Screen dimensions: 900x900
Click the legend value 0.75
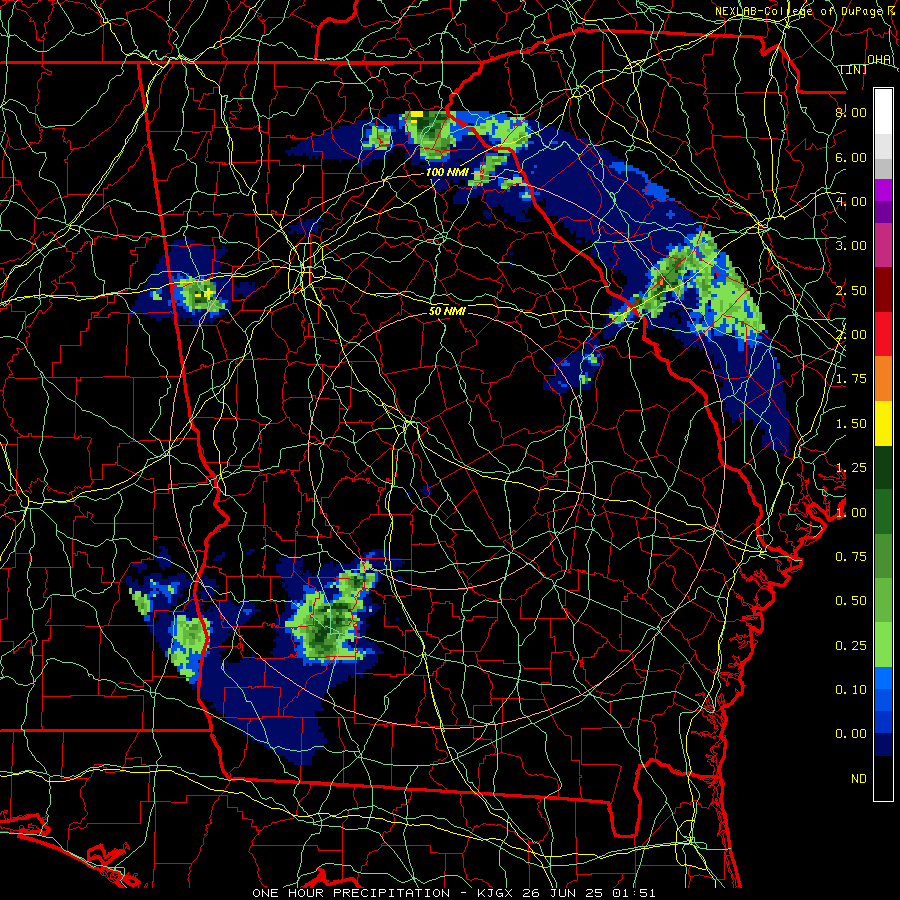coord(851,557)
